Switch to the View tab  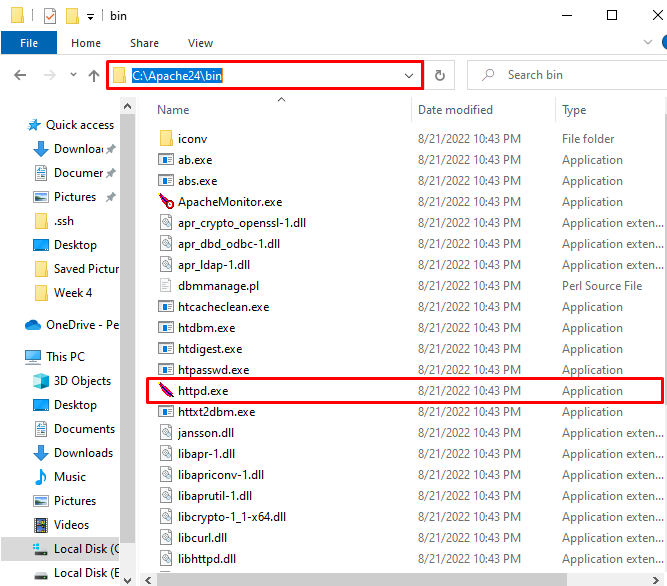(x=200, y=43)
